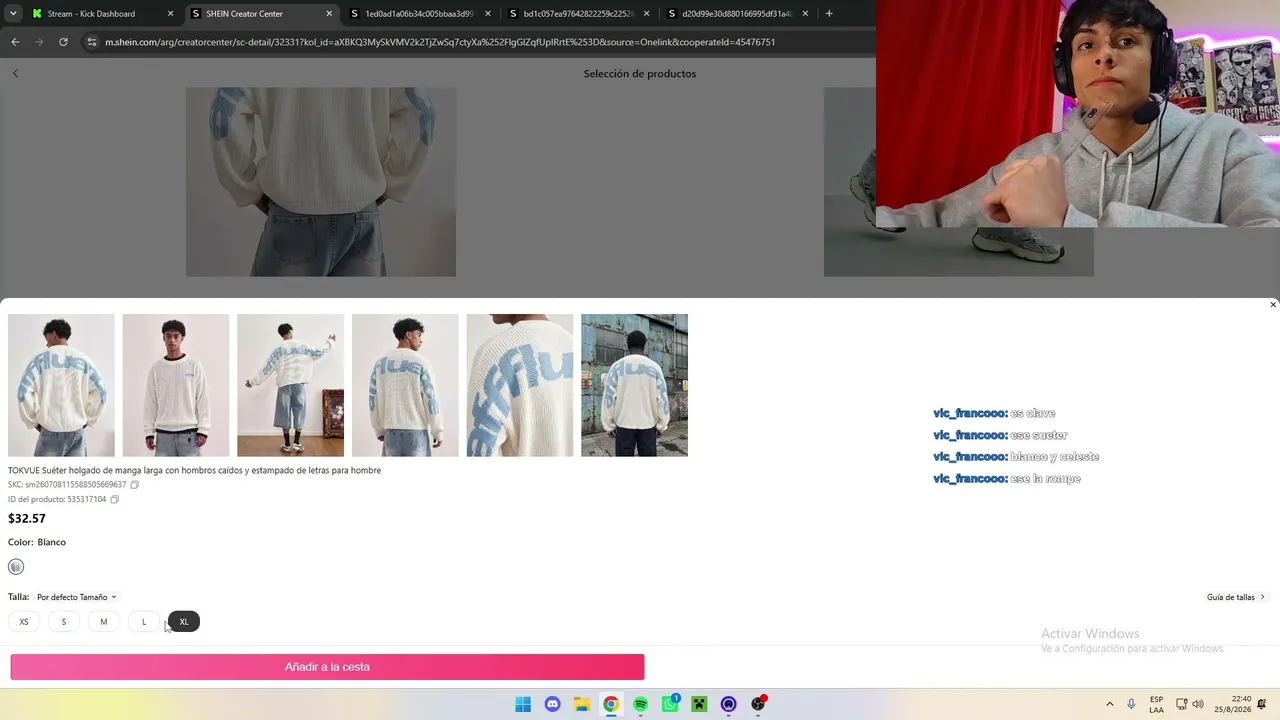Open the Windows Start menu
This screenshot has width=1280, height=720.
[523, 704]
